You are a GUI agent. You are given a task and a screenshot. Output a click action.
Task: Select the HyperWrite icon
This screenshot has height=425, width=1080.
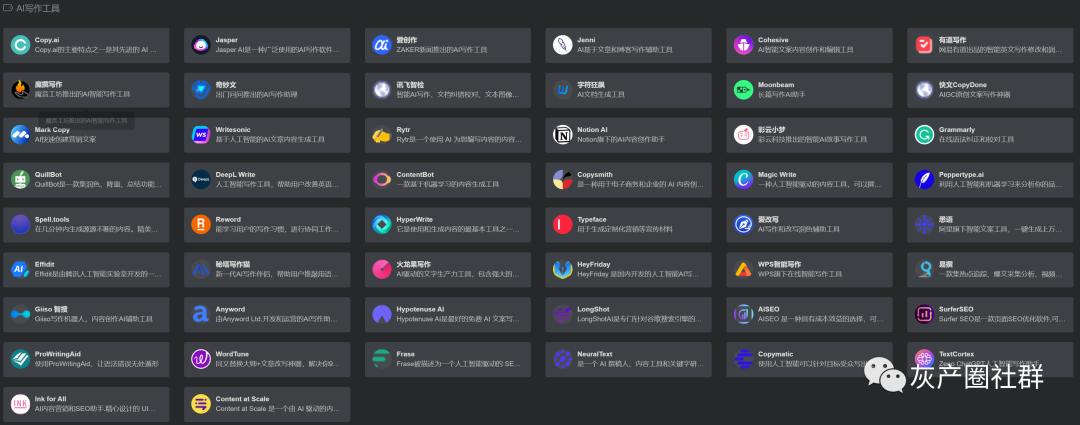click(x=382, y=225)
